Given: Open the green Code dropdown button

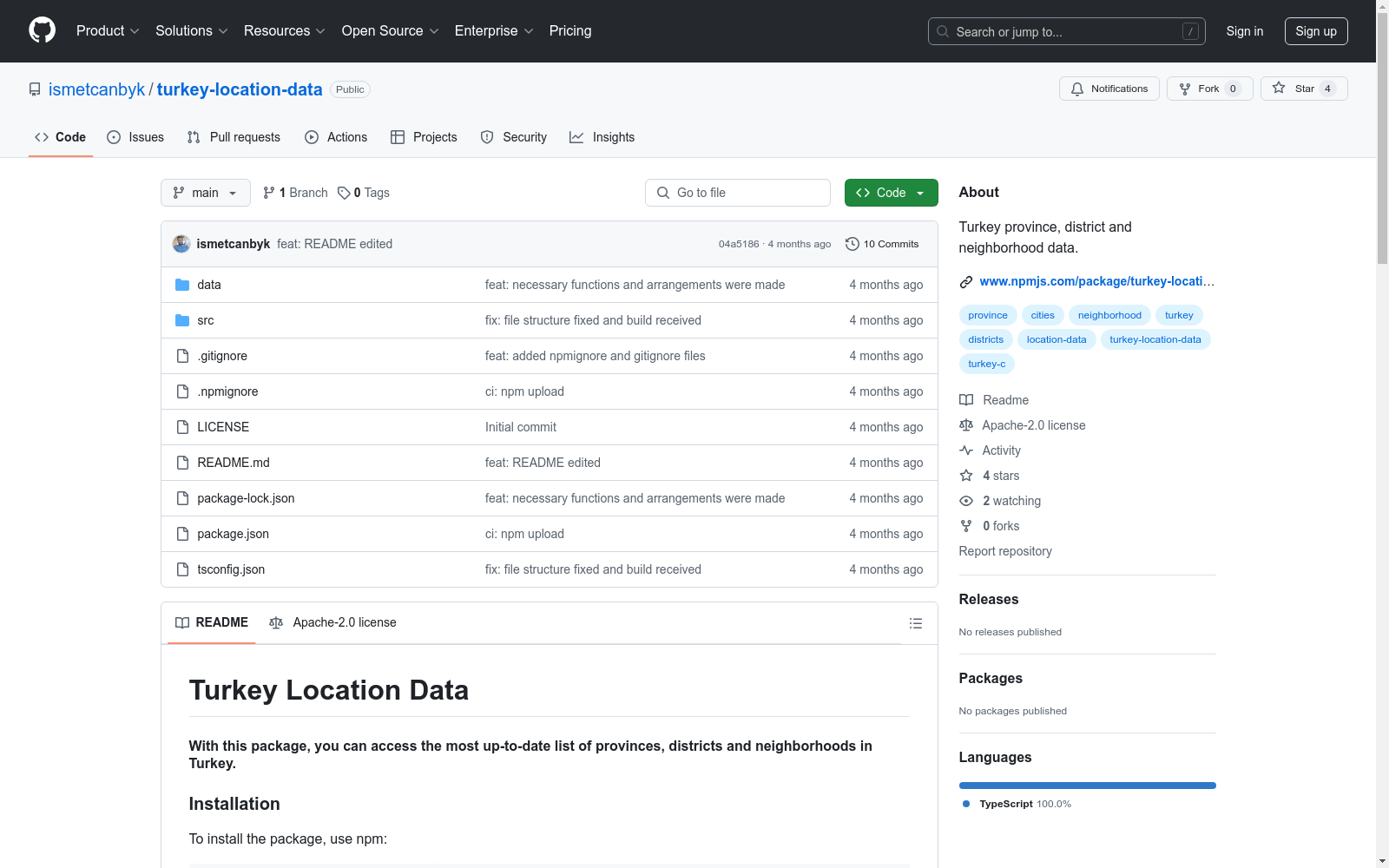Looking at the screenshot, I should coord(892,193).
